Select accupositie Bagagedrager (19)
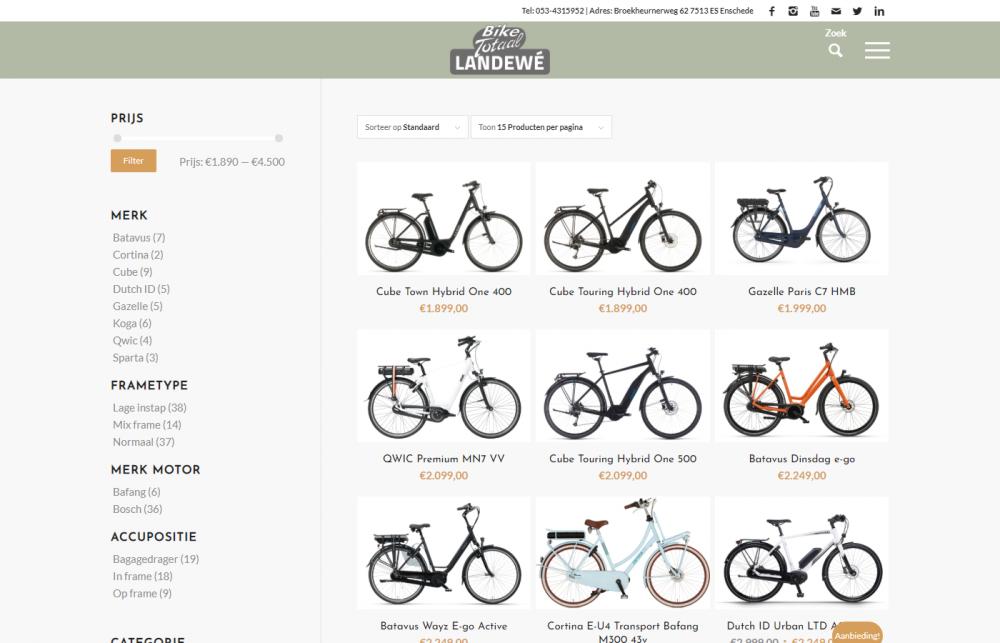1000x643 pixels. [156, 559]
